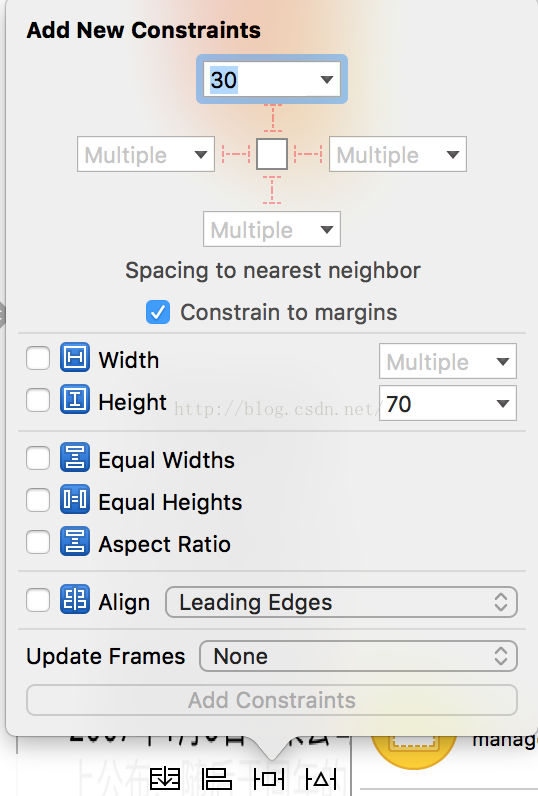Open the Pin constraints toolbar button
538x796 pixels.
(x=269, y=779)
